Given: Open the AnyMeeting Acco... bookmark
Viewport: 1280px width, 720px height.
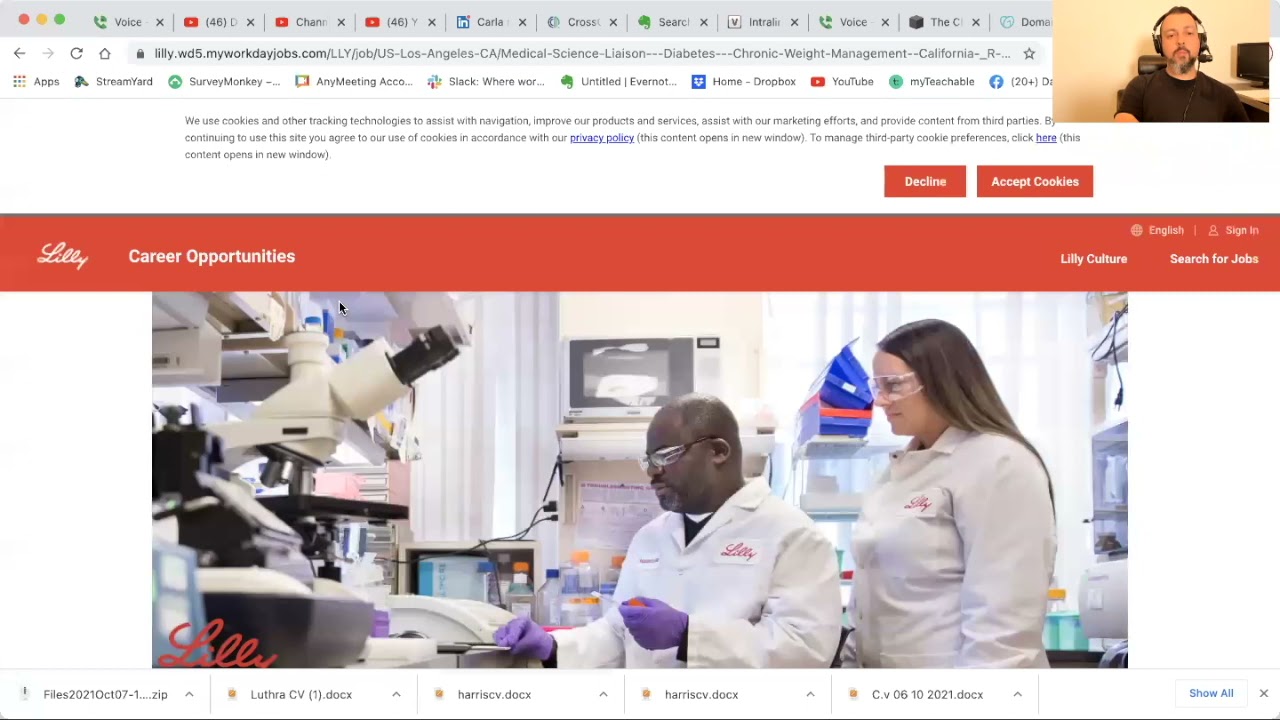Looking at the screenshot, I should click(354, 81).
